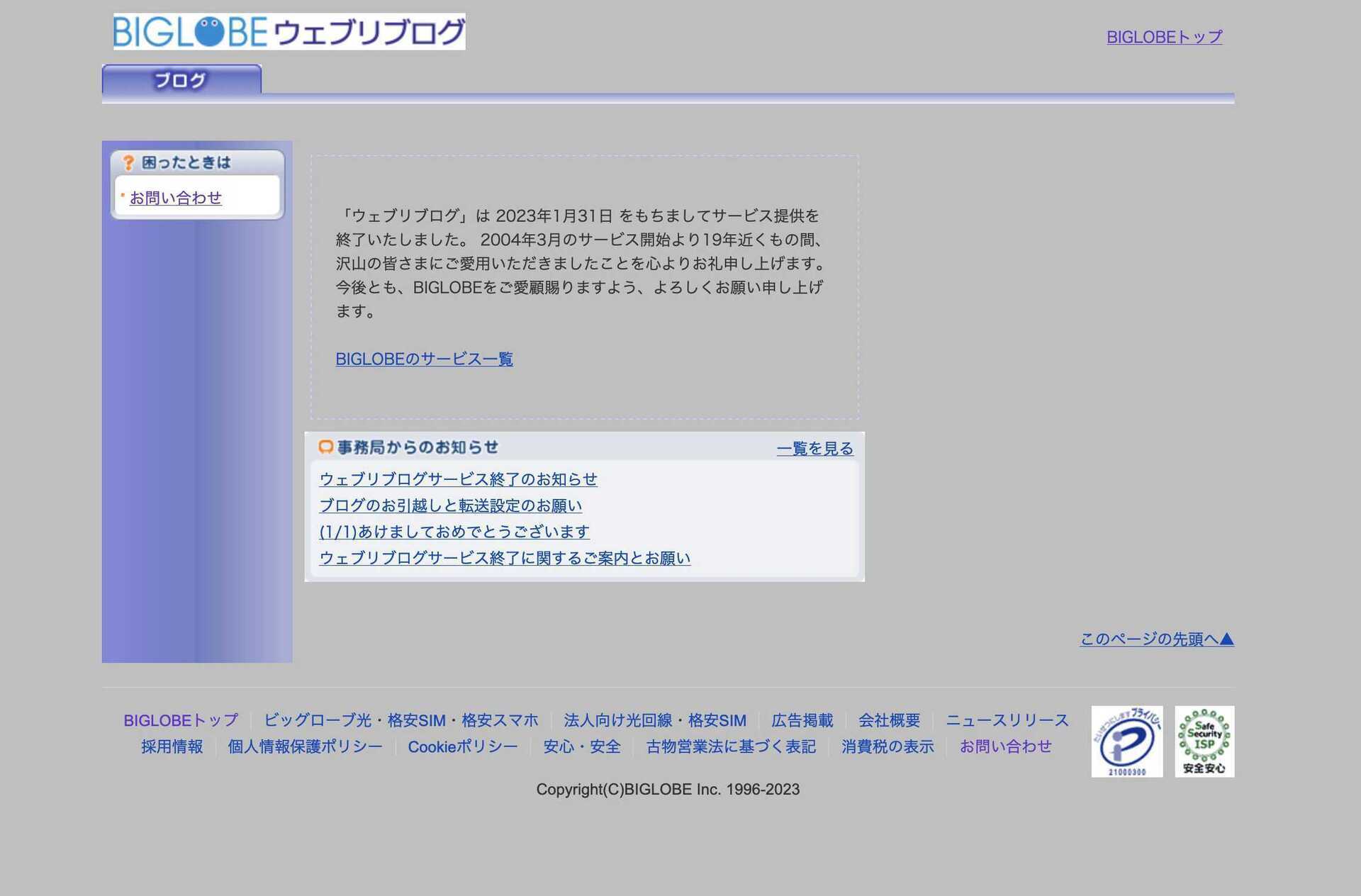1361x896 pixels.
Task: Open ニュースリリース footer link
Action: [x=1007, y=721]
